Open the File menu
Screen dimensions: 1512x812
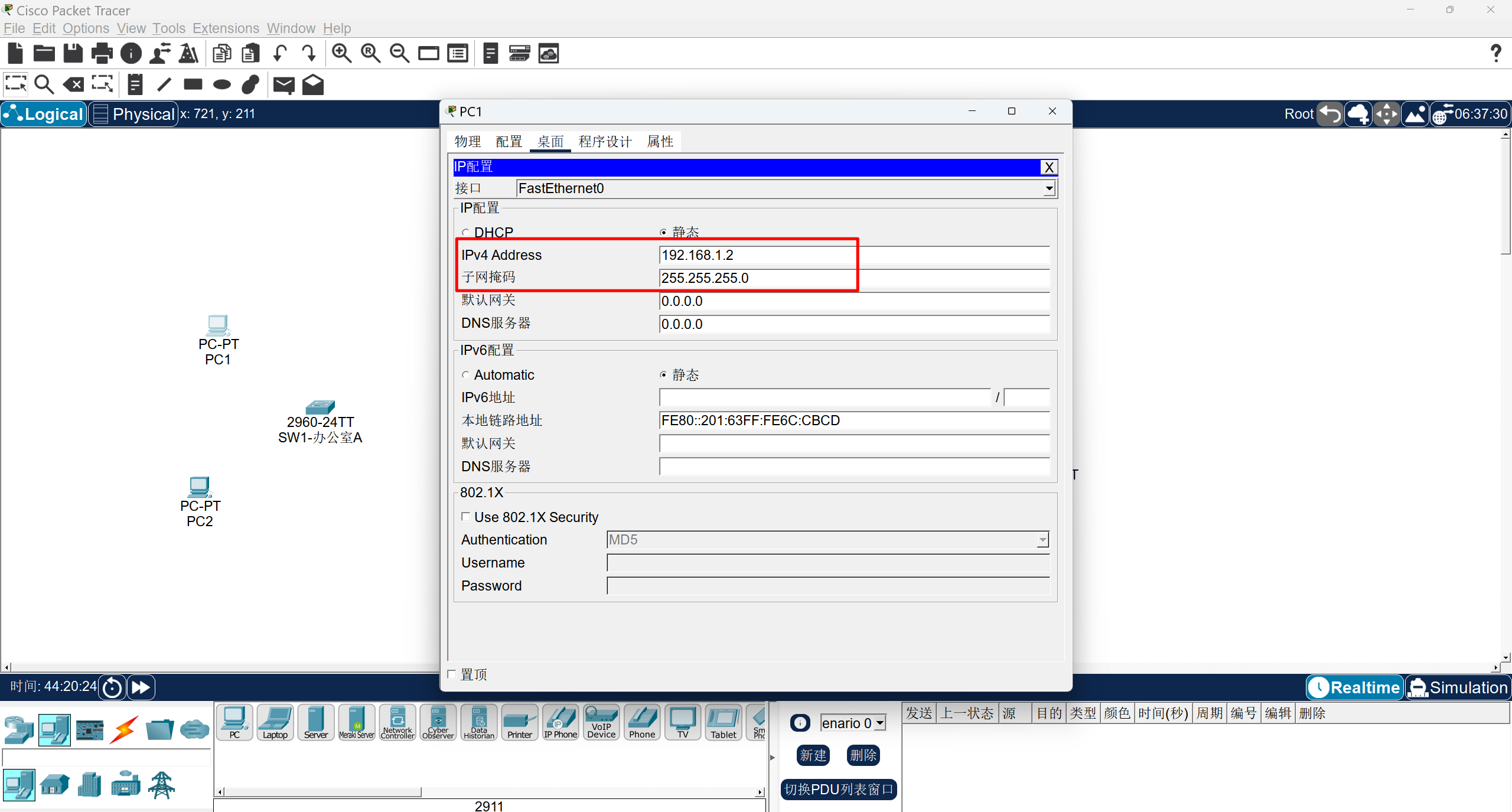(14, 28)
